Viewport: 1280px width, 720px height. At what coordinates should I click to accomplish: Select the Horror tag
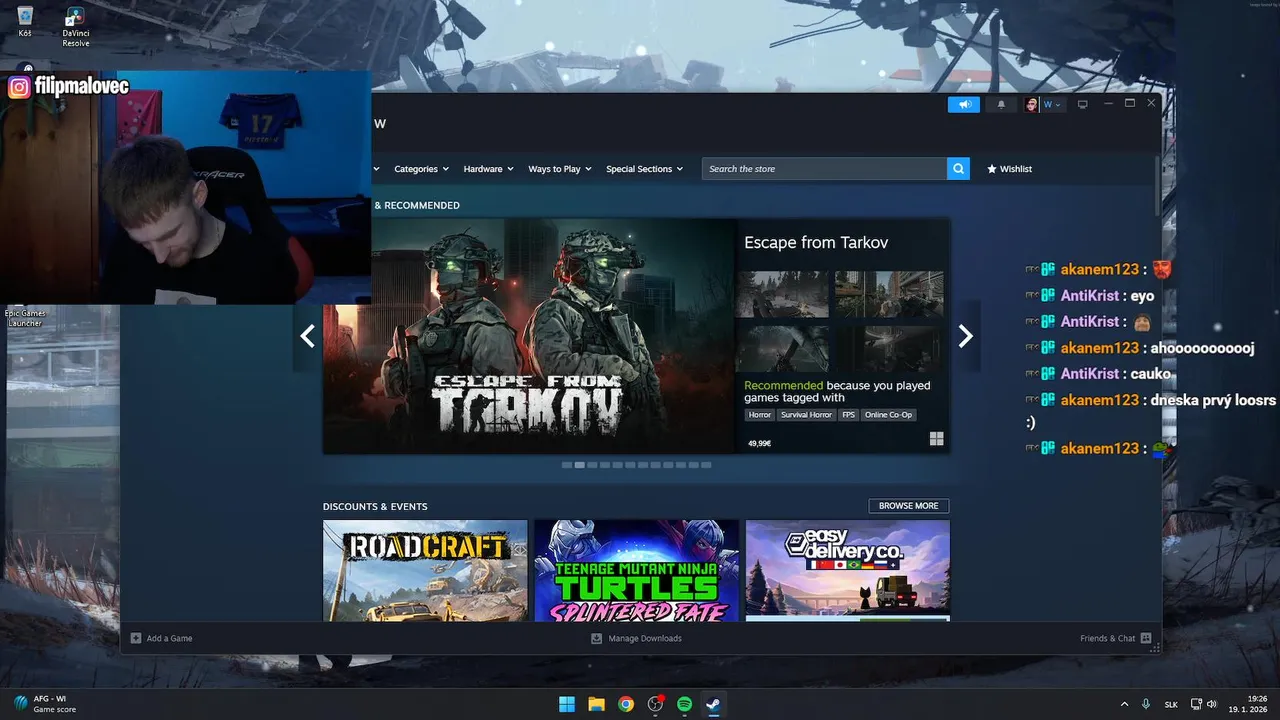click(760, 415)
